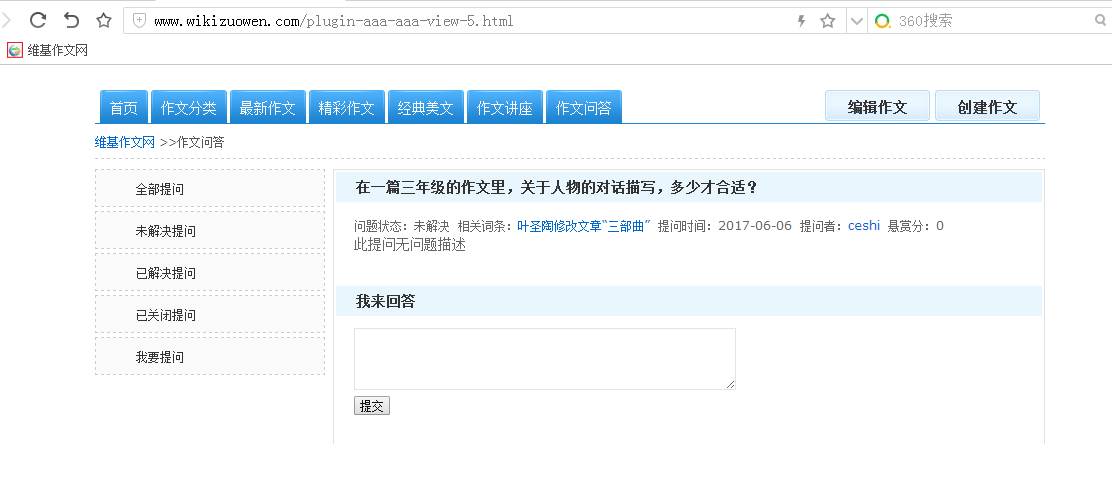This screenshot has height=500, width=1112.
Task: Click the magnifier search icon
Action: tap(1101, 21)
